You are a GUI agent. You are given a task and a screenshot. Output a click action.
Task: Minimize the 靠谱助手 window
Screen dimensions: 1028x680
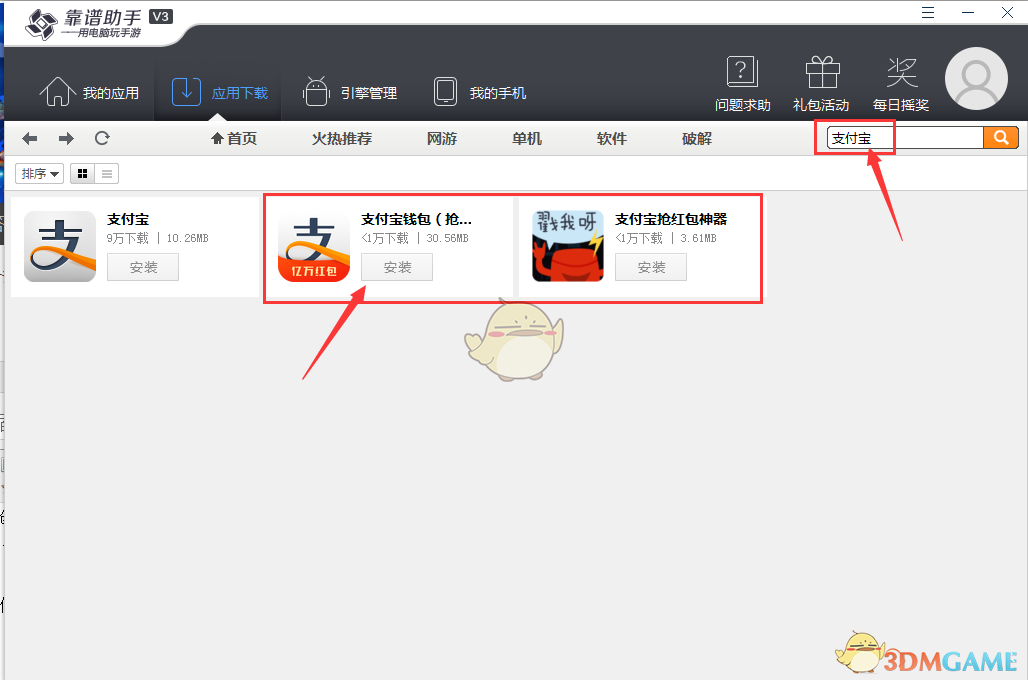(968, 12)
